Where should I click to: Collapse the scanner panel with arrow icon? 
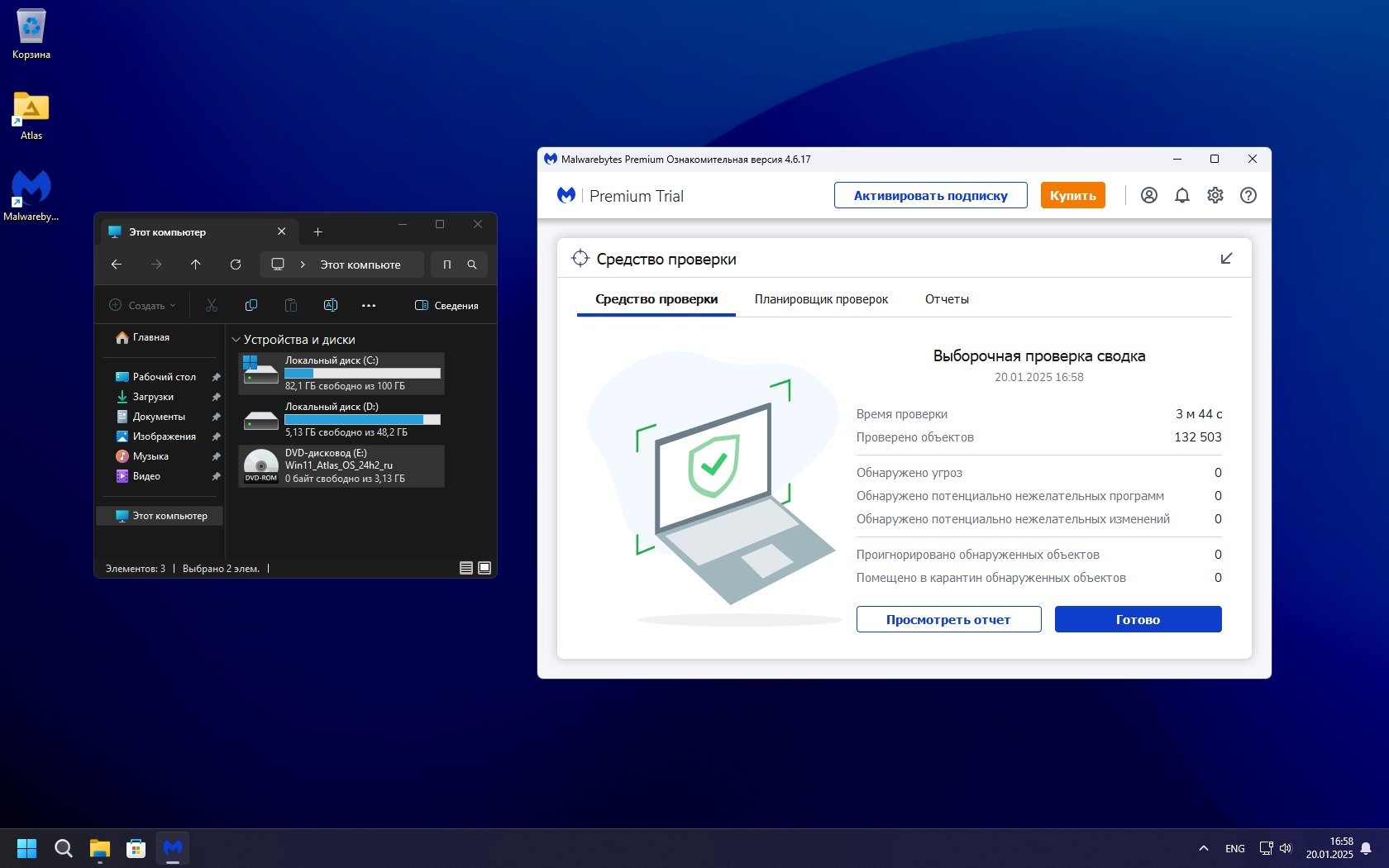tap(1226, 259)
